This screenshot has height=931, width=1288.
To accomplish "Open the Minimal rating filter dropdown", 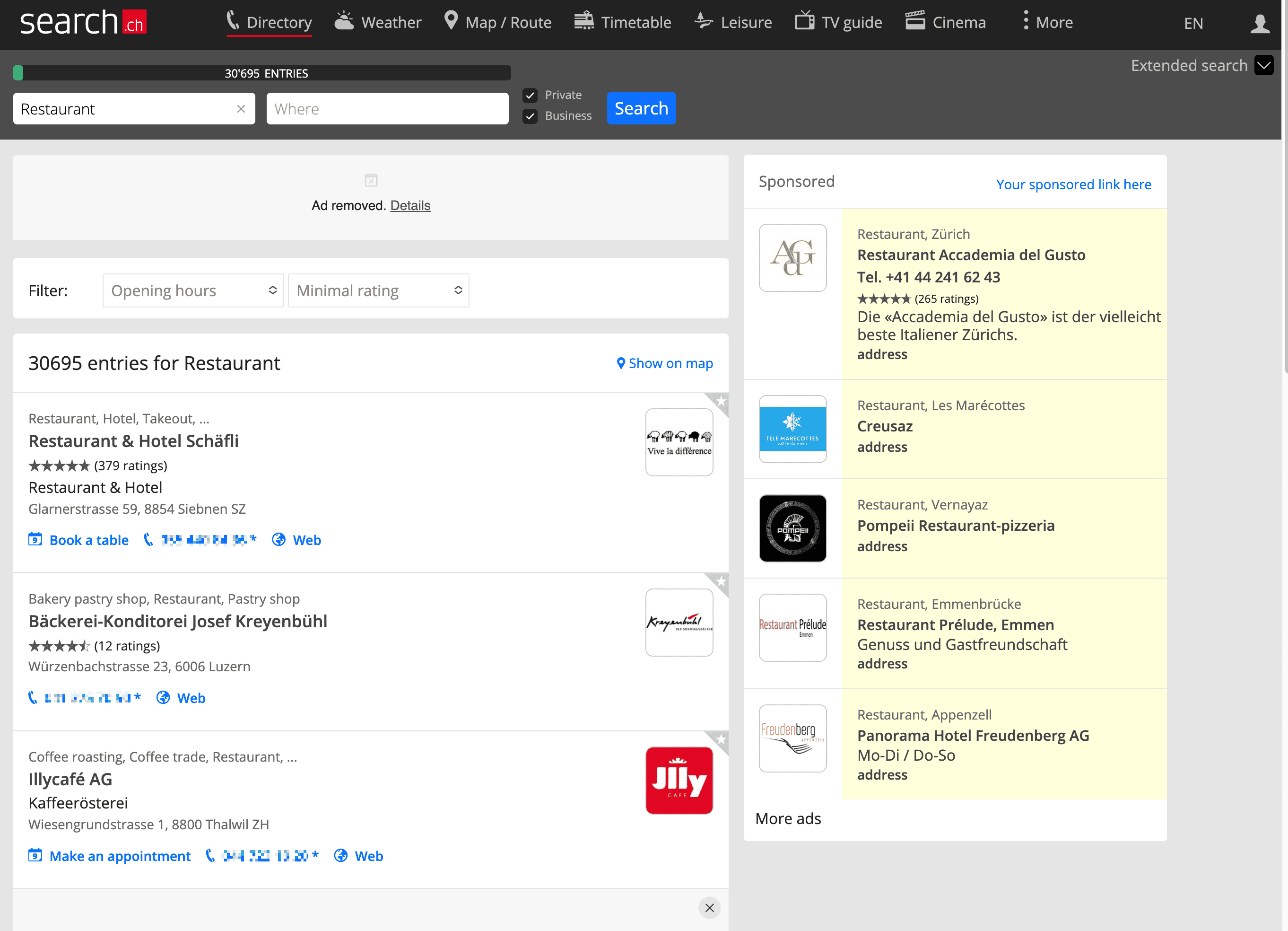I will coord(378,290).
